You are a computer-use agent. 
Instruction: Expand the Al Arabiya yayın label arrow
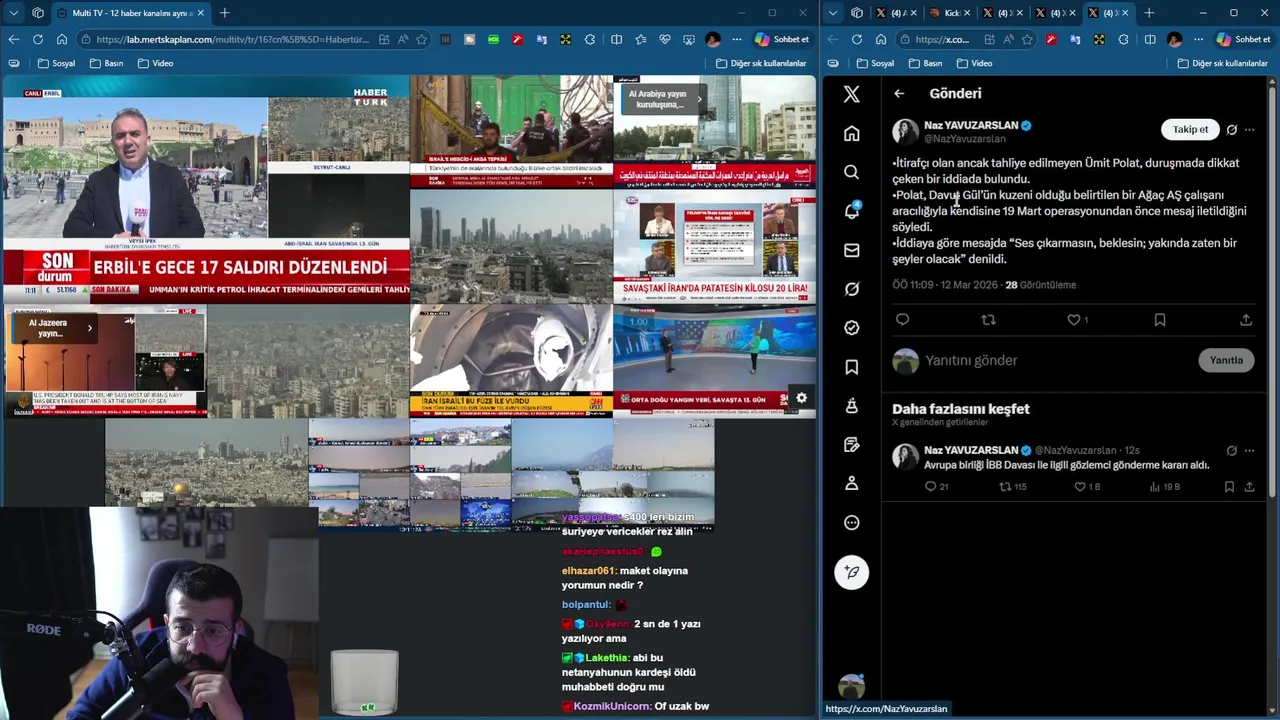coord(699,99)
